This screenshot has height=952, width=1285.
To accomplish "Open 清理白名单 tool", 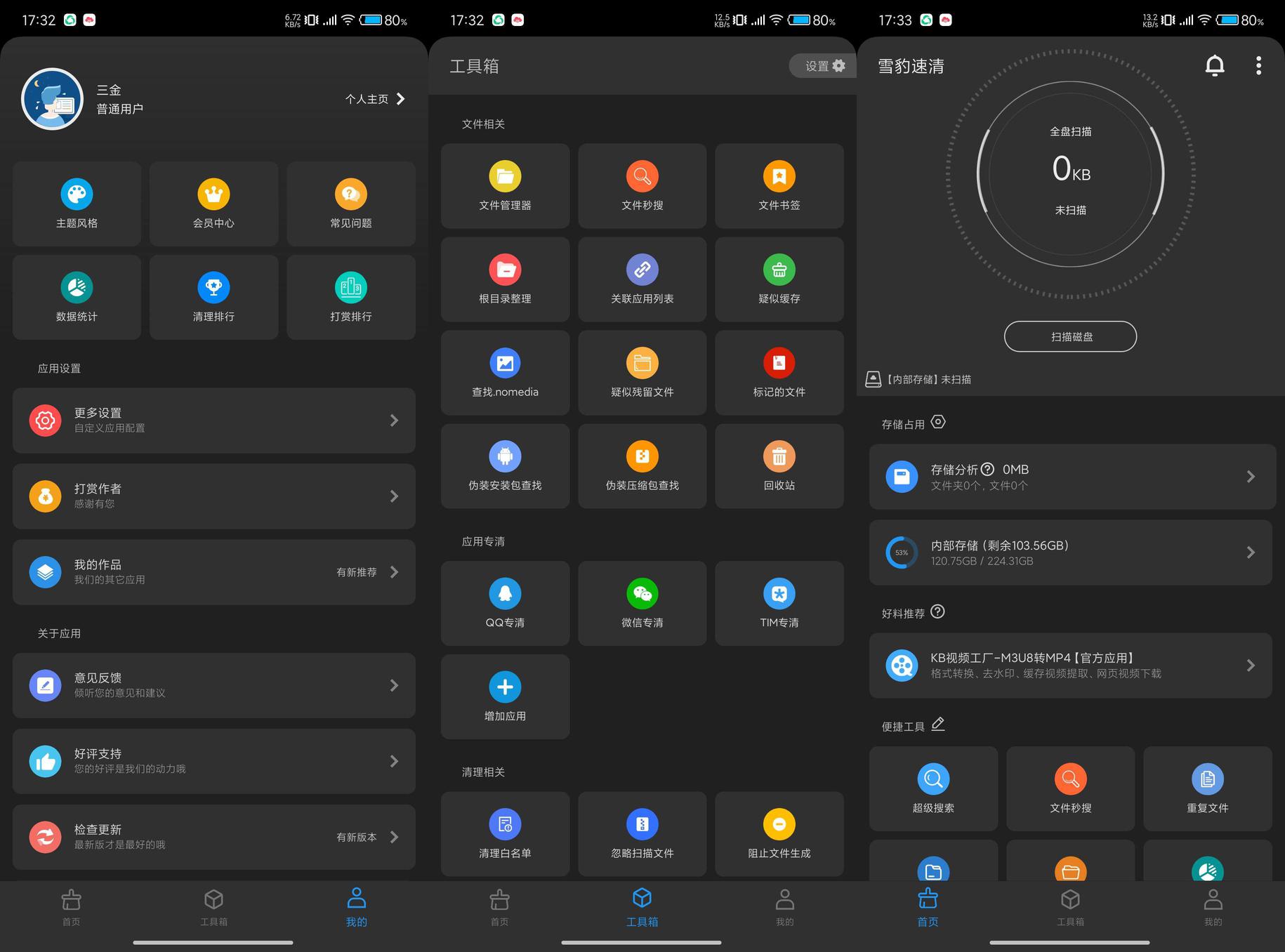I will [505, 834].
